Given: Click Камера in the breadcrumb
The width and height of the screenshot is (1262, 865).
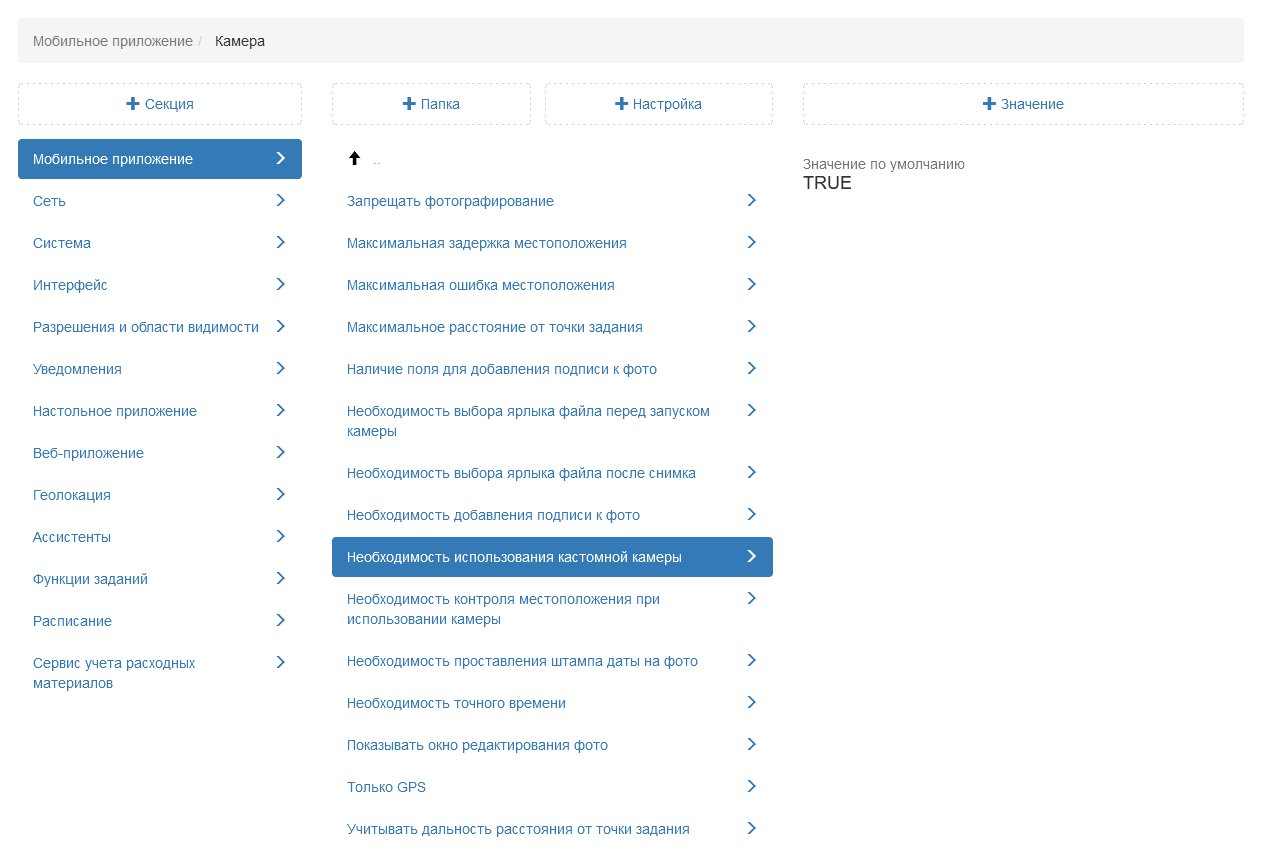Looking at the screenshot, I should point(240,41).
